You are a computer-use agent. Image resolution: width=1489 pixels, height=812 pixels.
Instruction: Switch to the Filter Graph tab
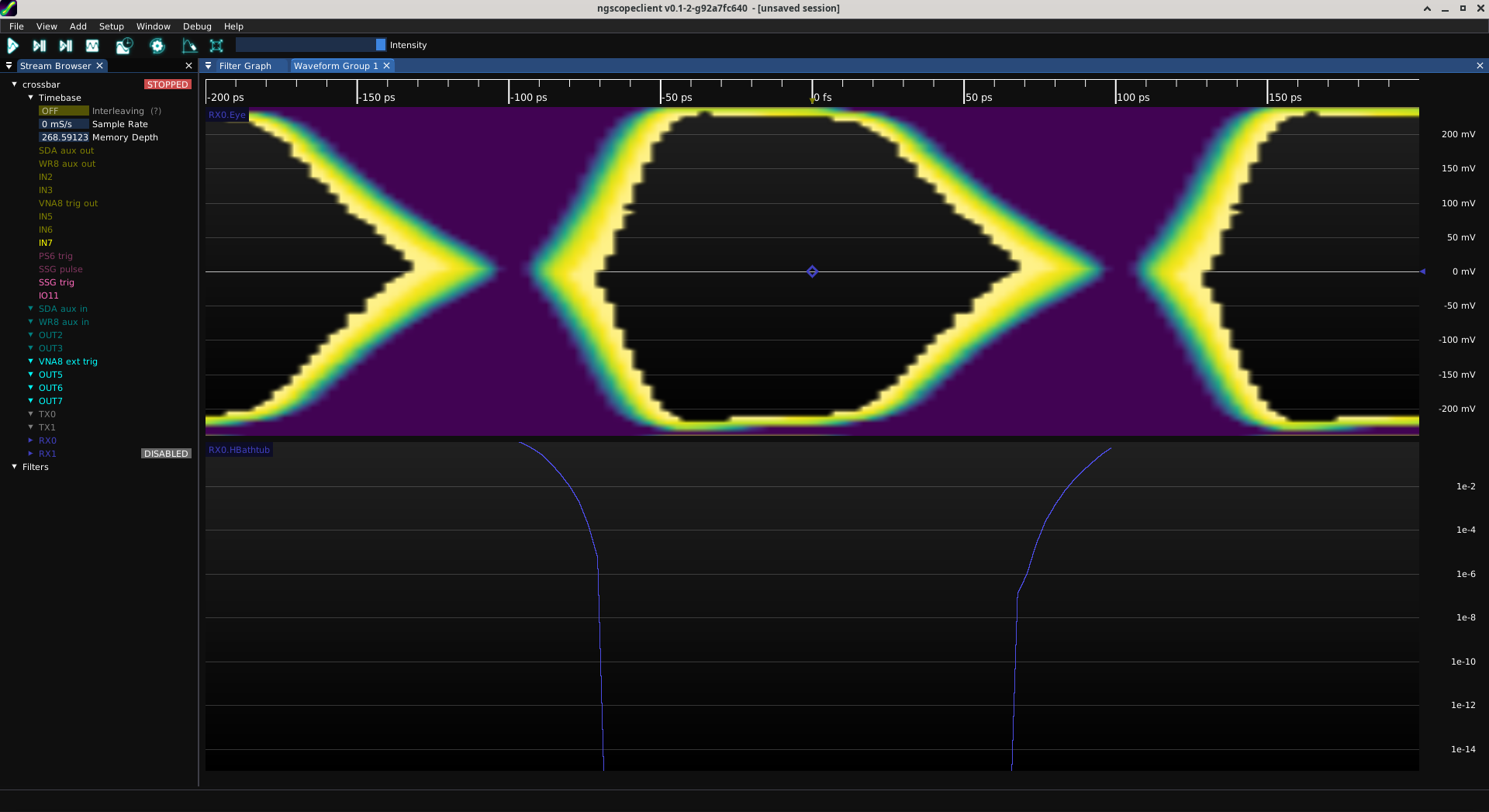click(245, 66)
